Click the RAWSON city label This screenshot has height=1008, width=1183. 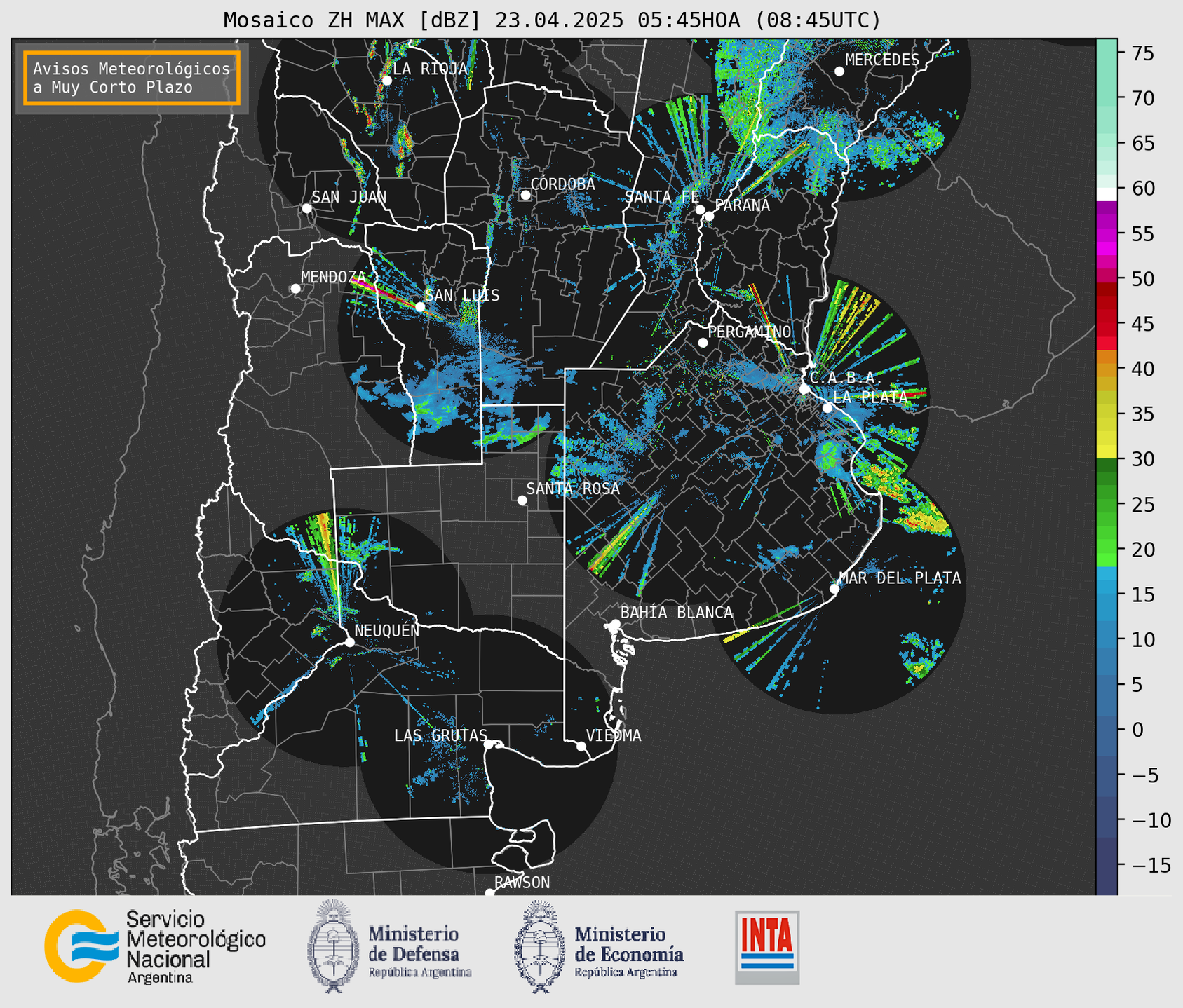click(522, 883)
